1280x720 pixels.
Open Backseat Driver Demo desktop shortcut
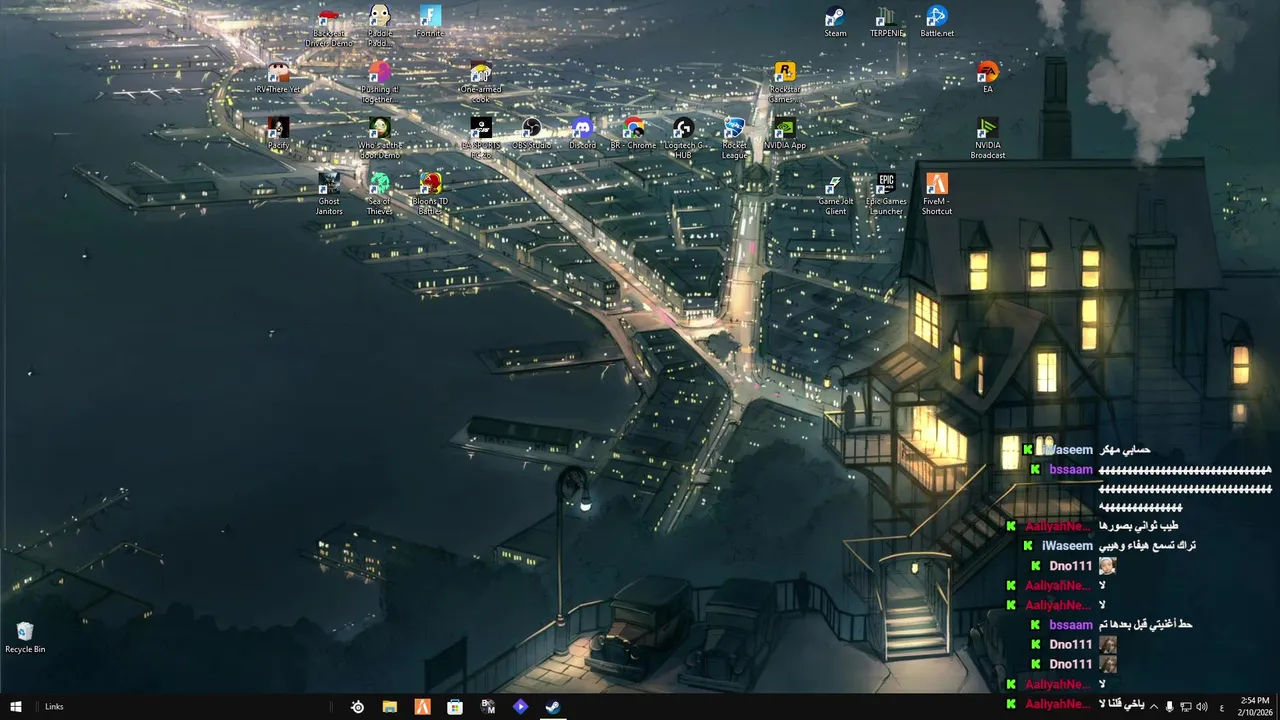pos(329,27)
